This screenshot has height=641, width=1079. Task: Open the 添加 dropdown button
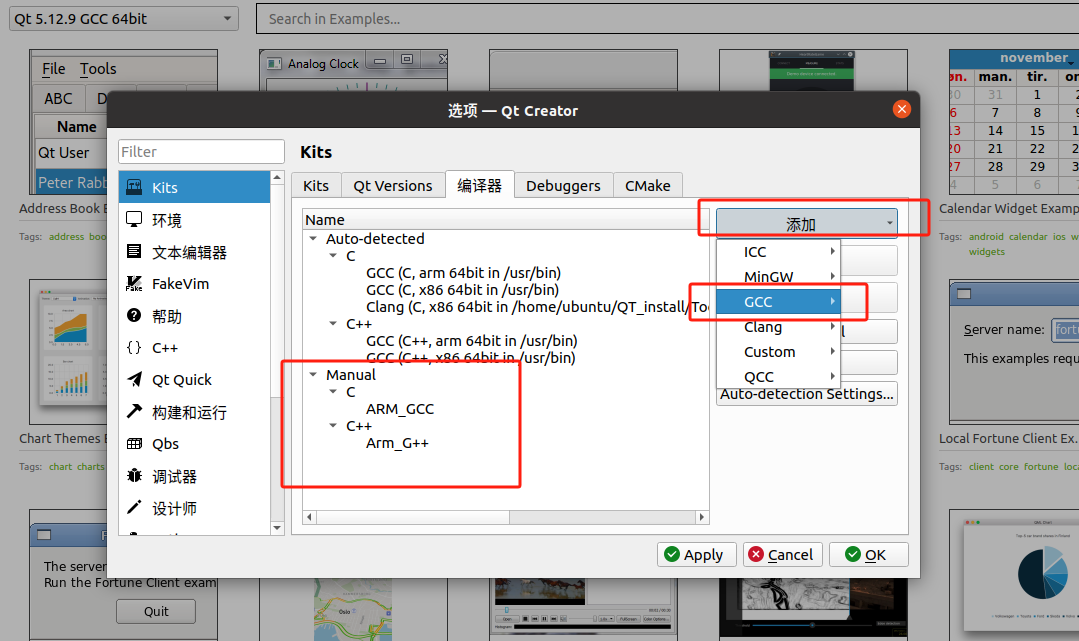(x=806, y=224)
